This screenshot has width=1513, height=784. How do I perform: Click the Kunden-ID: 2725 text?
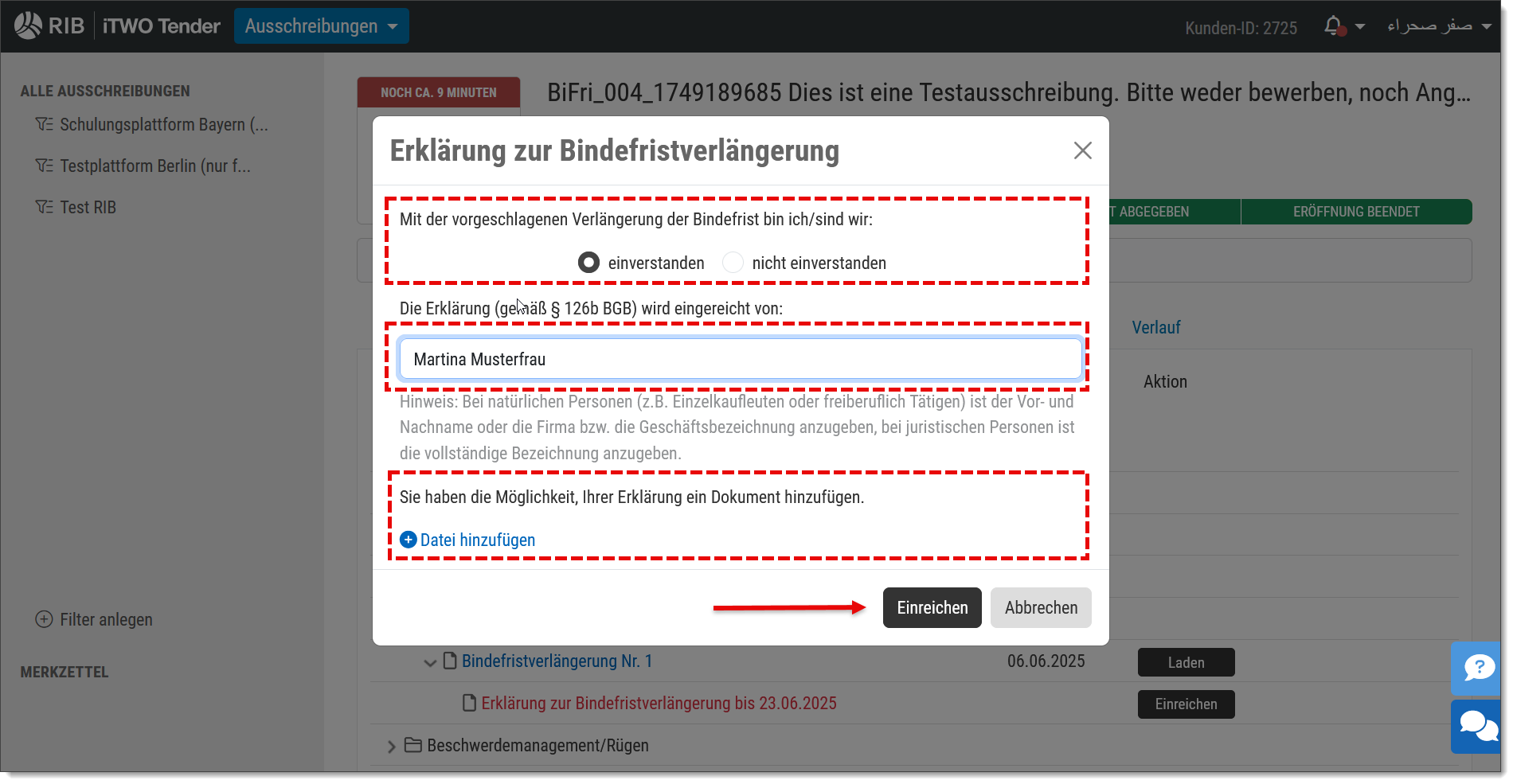(1241, 28)
